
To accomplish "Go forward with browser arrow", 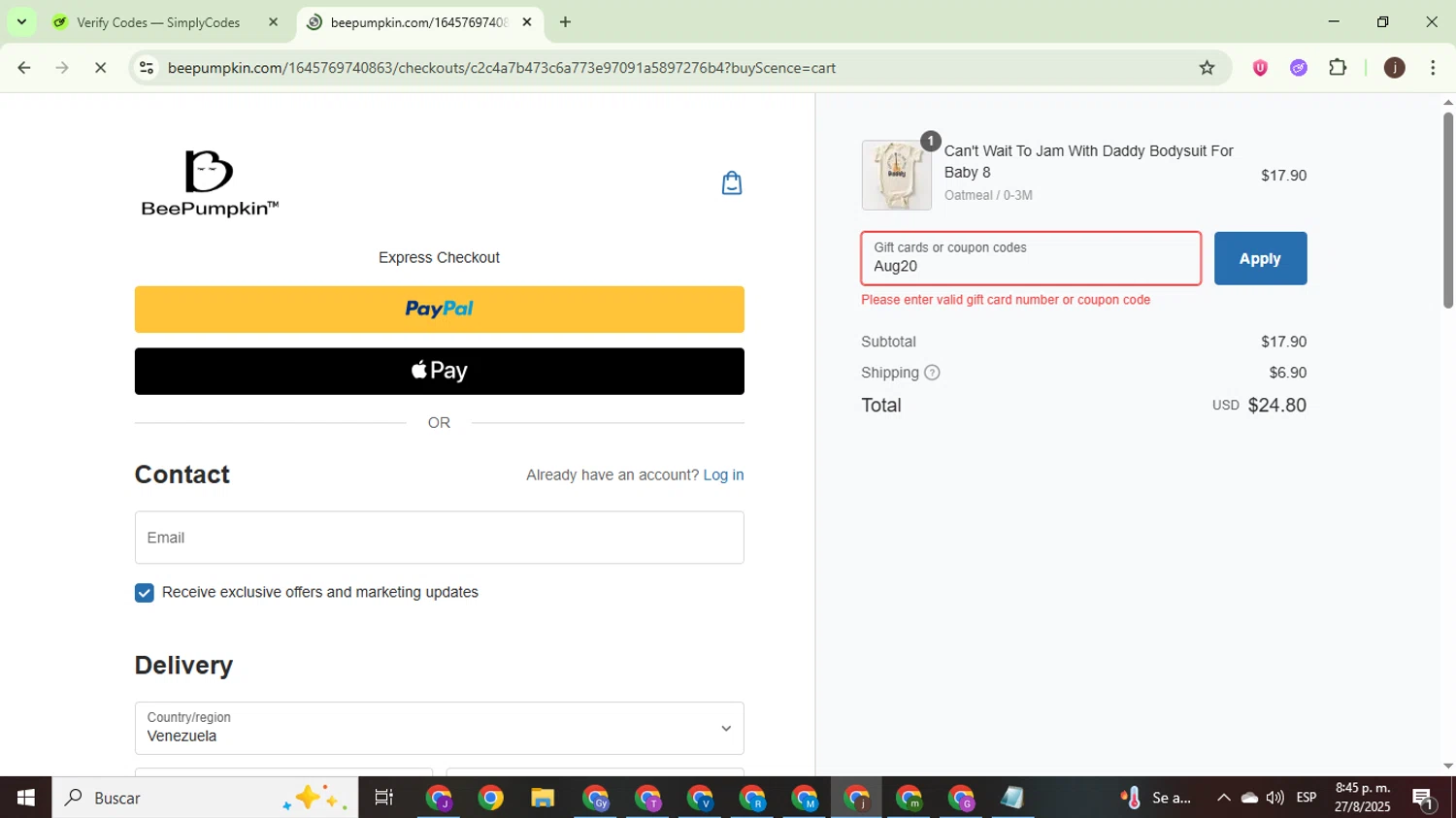I will [62, 68].
